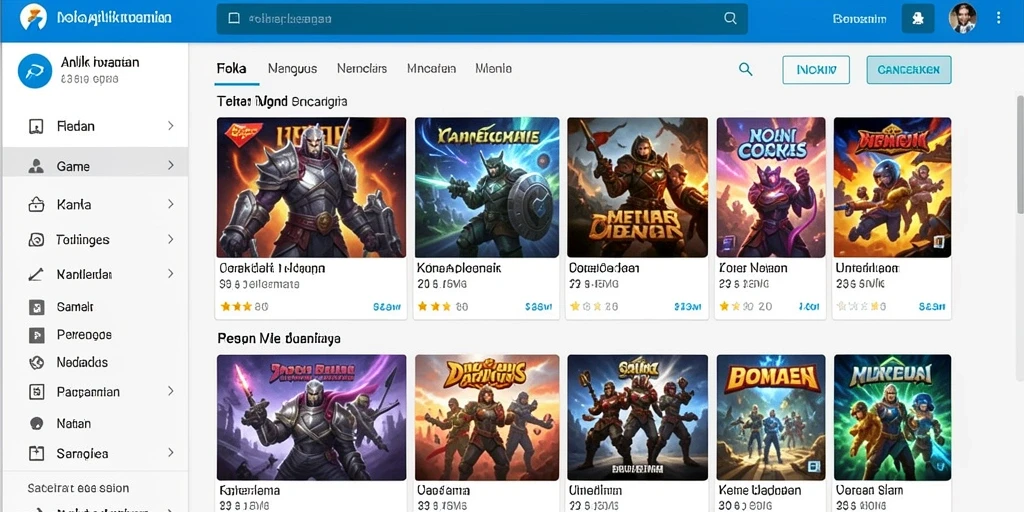Screen dimensions: 1024x512
Task: Click the Nedadas sidebar globe icon
Action: (x=37, y=362)
